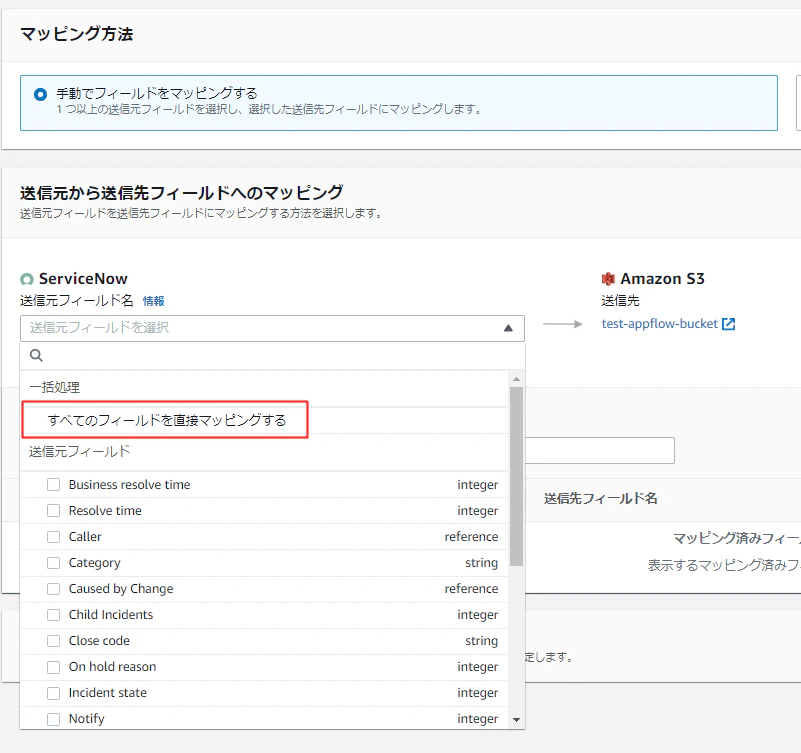
Task: Click the dropdown search input field
Action: click(272, 356)
